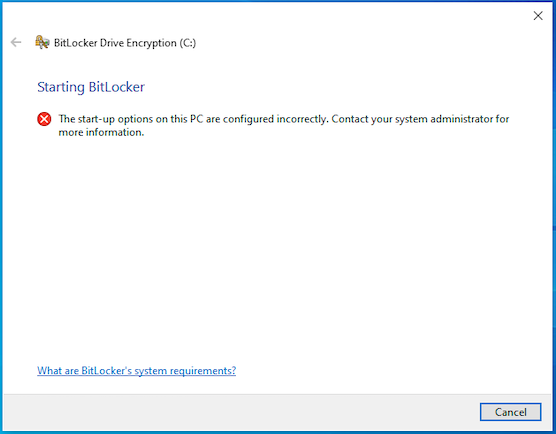The image size is (556, 434).
Task: Open the BitLocker system requirements link
Action: tap(137, 371)
